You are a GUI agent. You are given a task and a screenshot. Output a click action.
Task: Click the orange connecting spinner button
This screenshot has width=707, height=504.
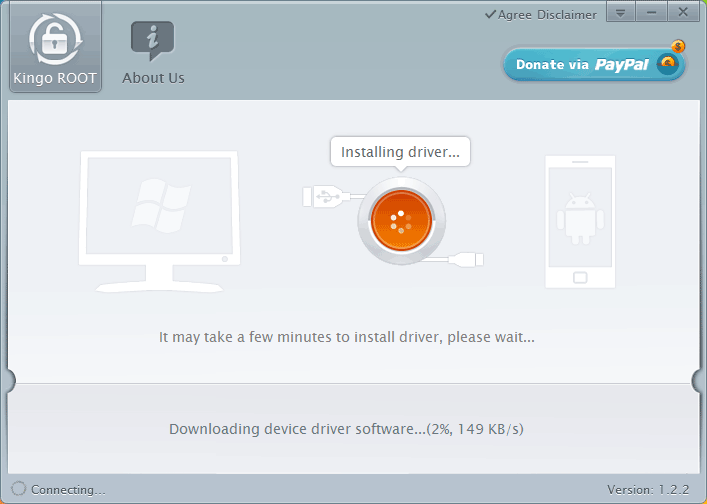[401, 220]
